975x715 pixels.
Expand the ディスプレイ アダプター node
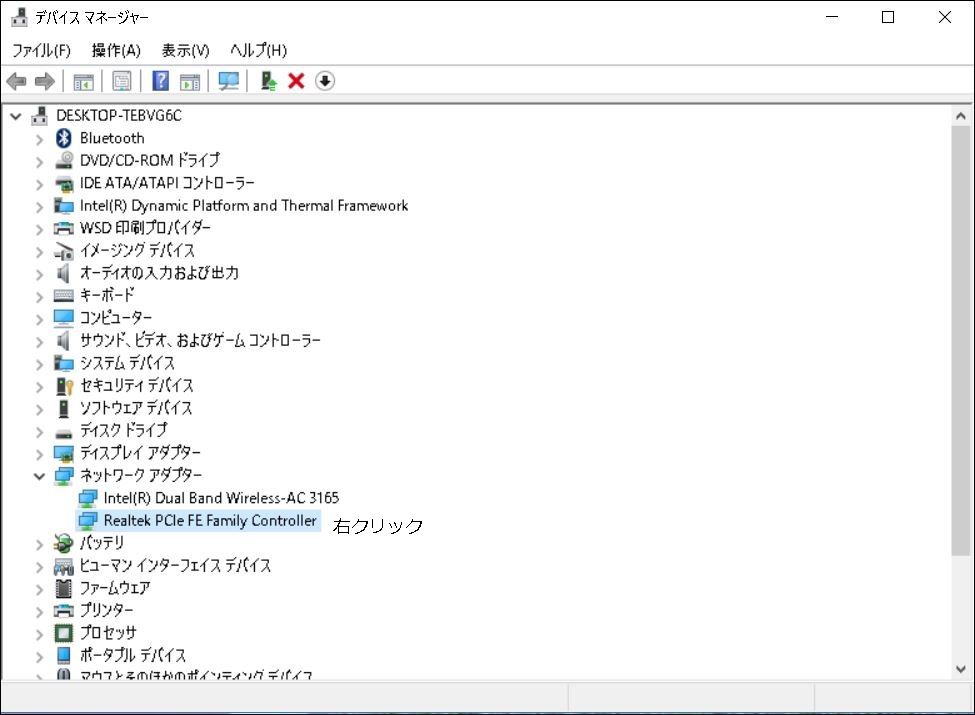(x=40, y=454)
